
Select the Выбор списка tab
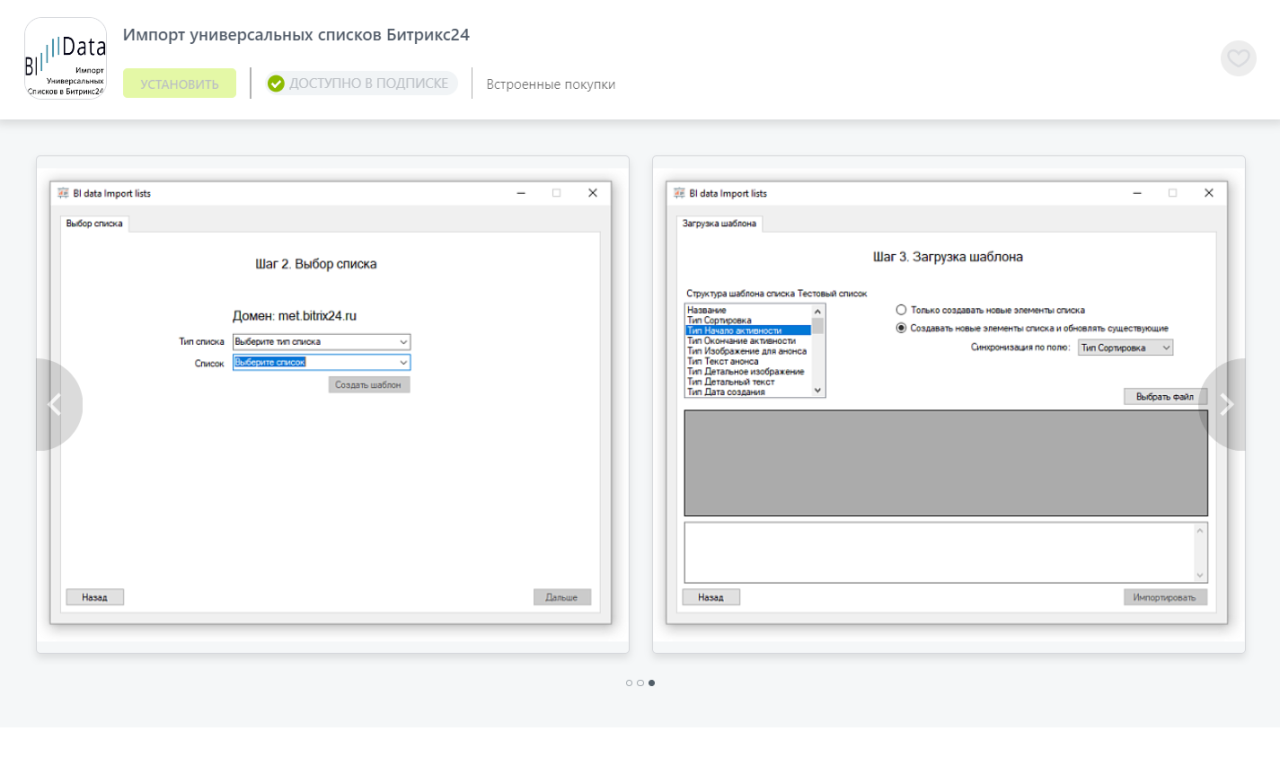coord(94,223)
